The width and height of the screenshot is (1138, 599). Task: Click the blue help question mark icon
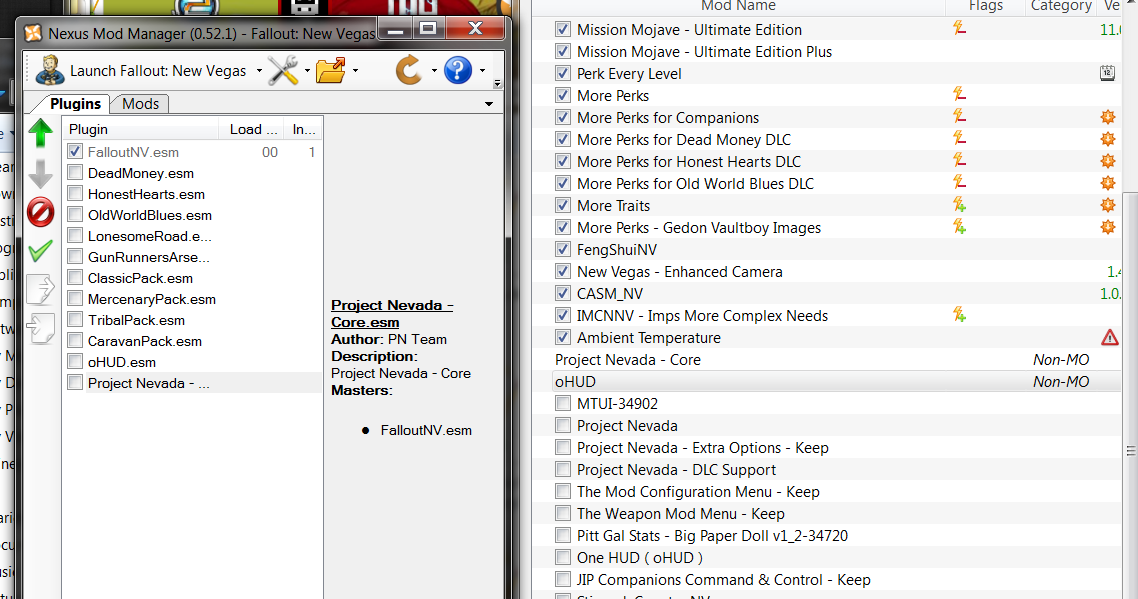pos(458,70)
